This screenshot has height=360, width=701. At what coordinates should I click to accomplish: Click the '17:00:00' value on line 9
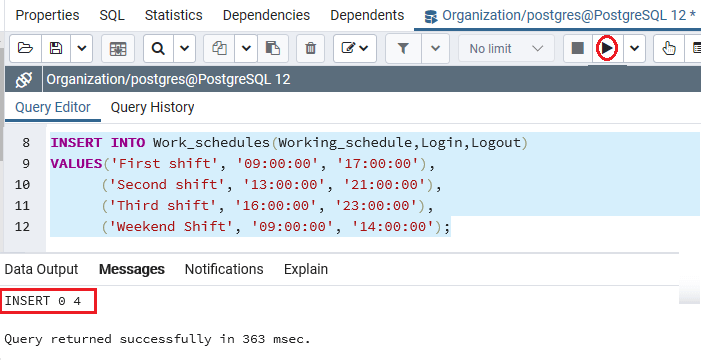pos(379,164)
